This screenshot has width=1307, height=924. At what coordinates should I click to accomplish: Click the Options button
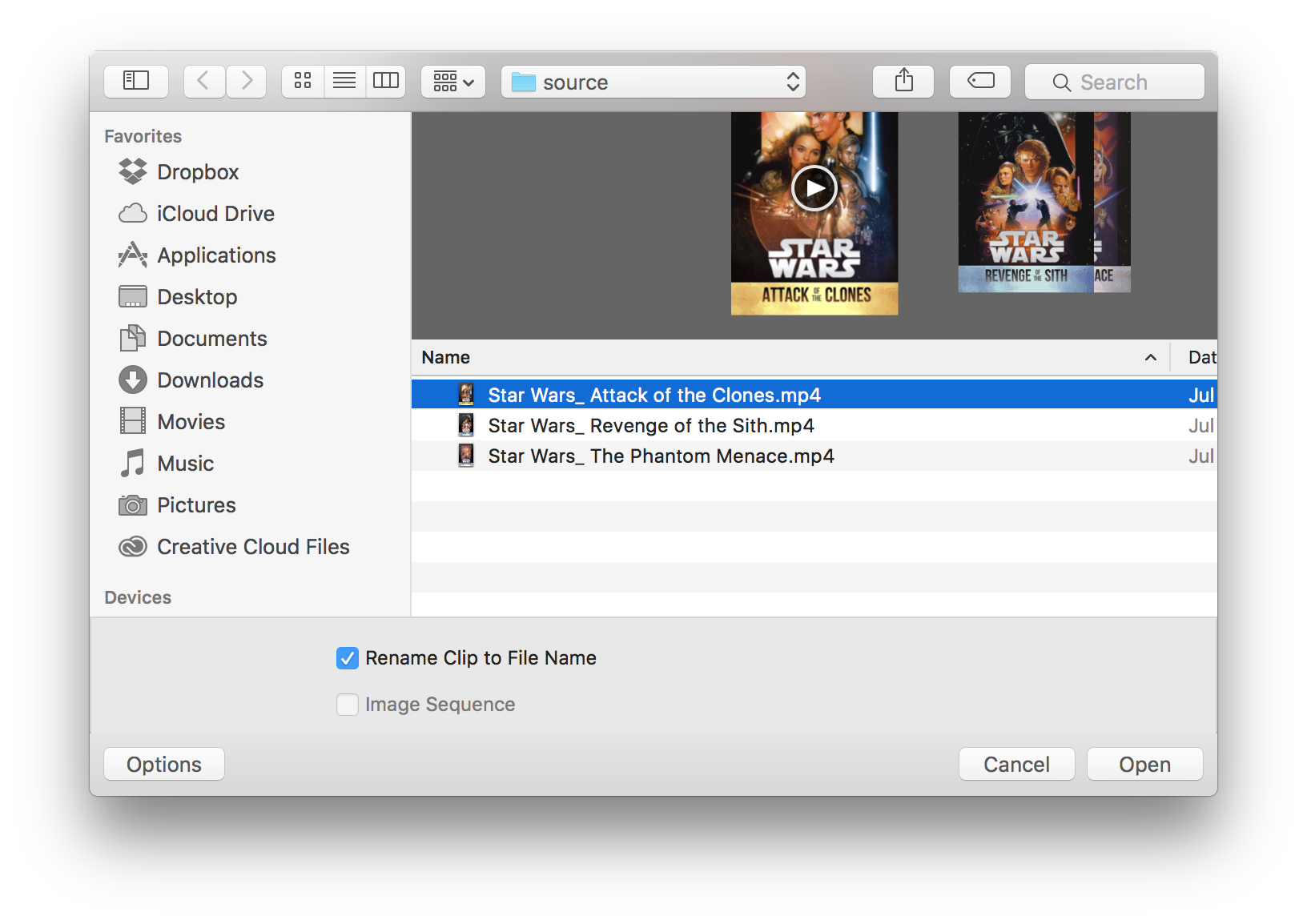[x=164, y=764]
